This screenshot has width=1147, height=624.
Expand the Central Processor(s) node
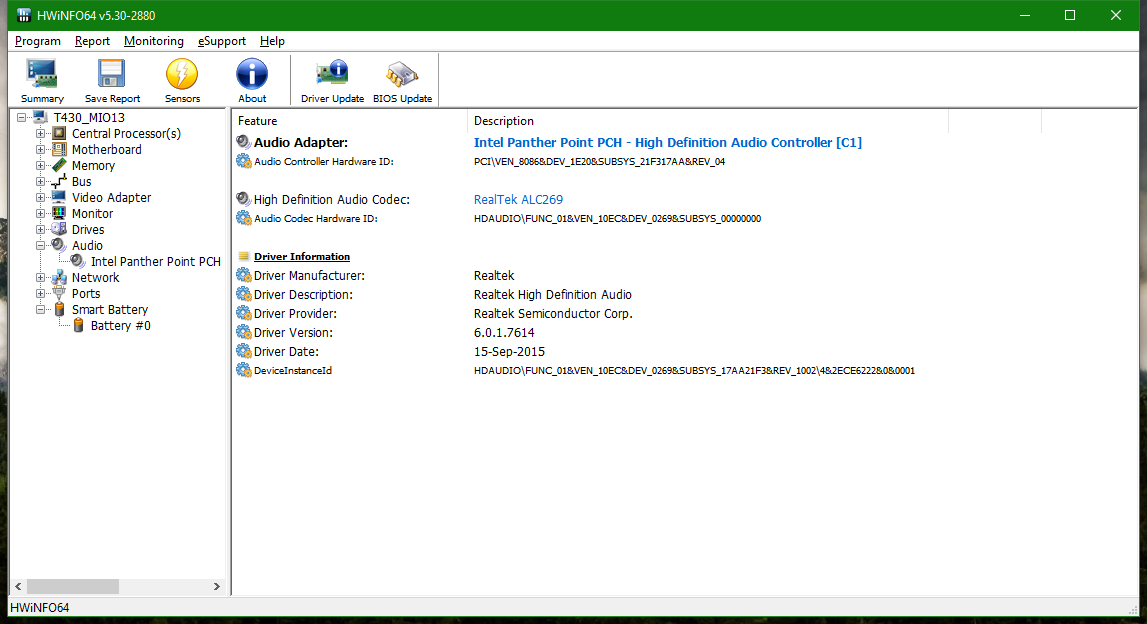(x=41, y=134)
